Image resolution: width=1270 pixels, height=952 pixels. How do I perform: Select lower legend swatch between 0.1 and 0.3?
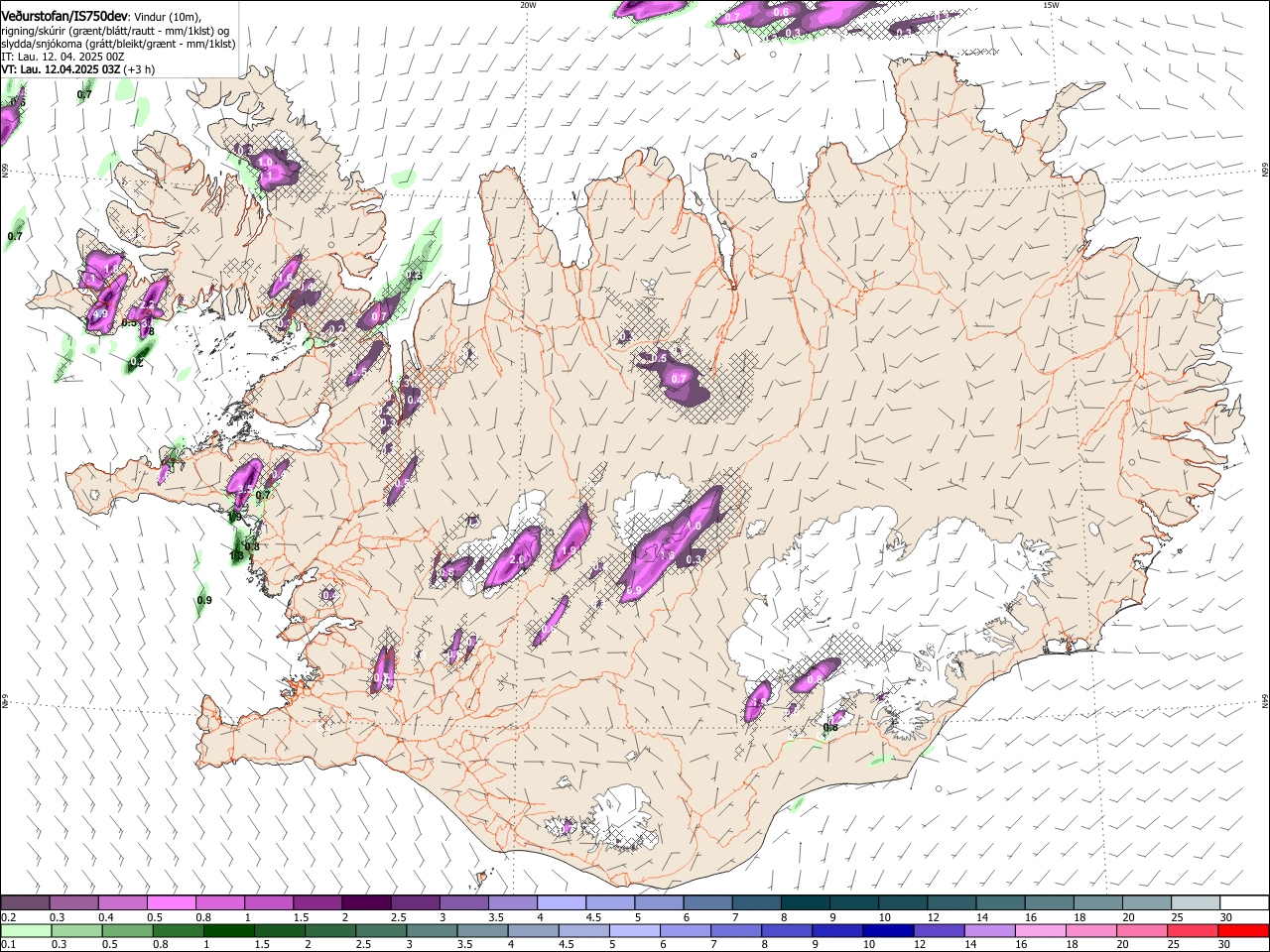tap(26, 930)
